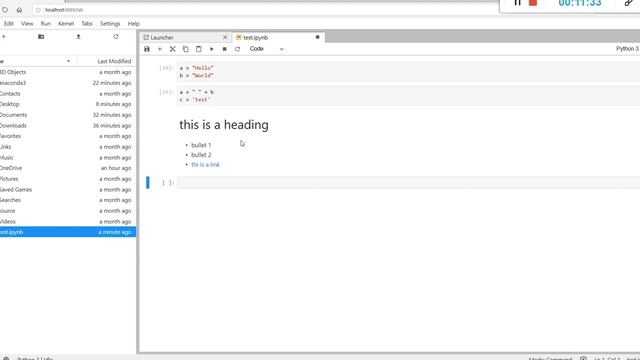Select test.ipynb in file browser
Image resolution: width=640 pixels, height=360 pixels.
pos(68,232)
